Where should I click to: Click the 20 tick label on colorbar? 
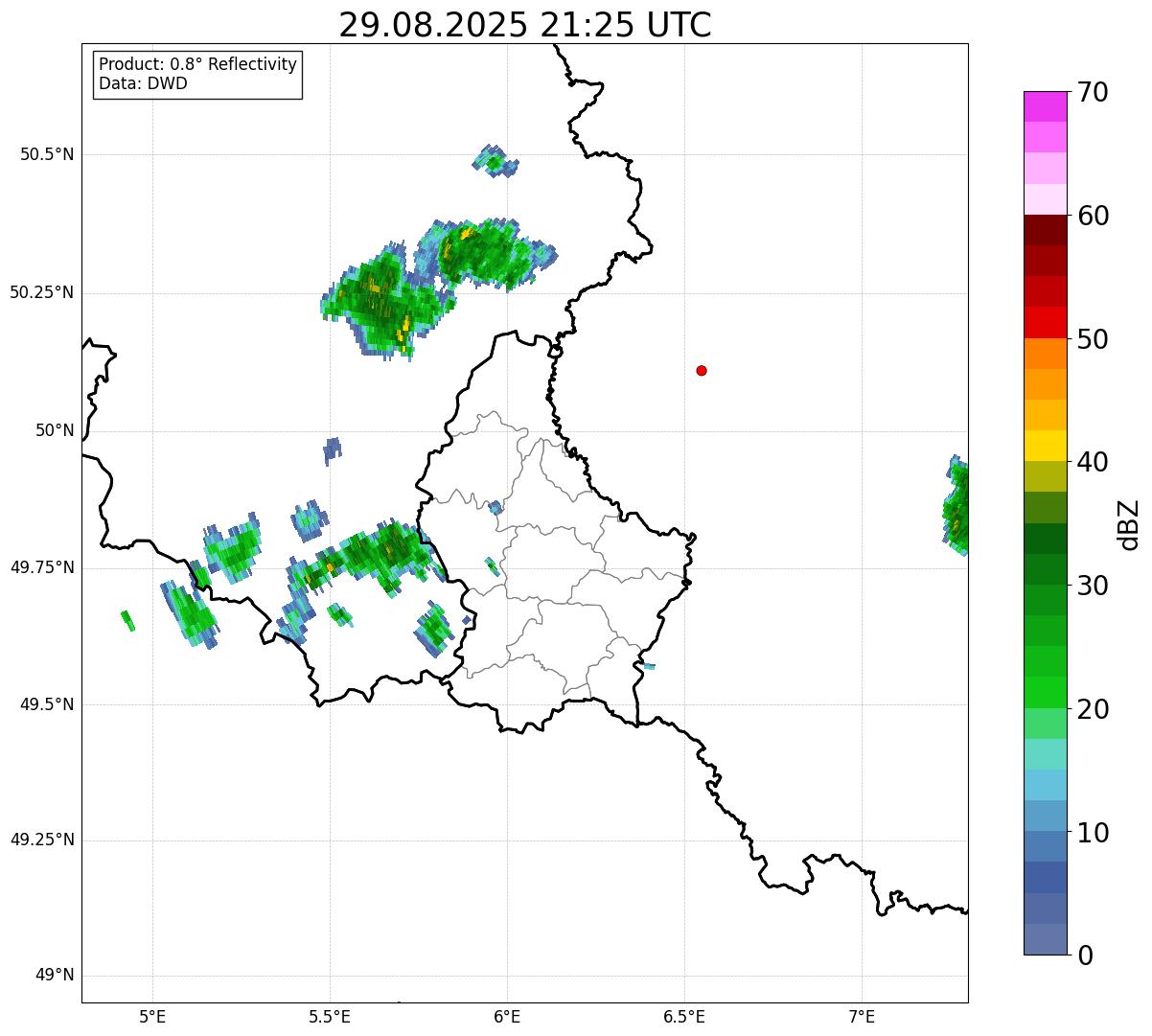[x=1092, y=709]
